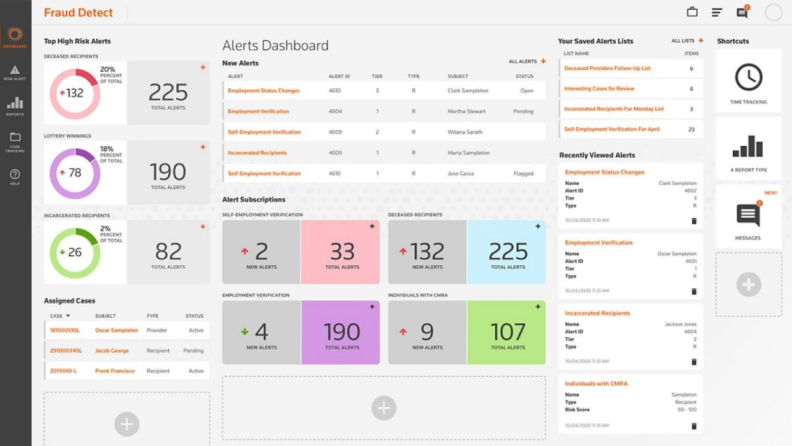Go to Case Tracking in sidebar
The height and width of the screenshot is (446, 792).
click(15, 139)
